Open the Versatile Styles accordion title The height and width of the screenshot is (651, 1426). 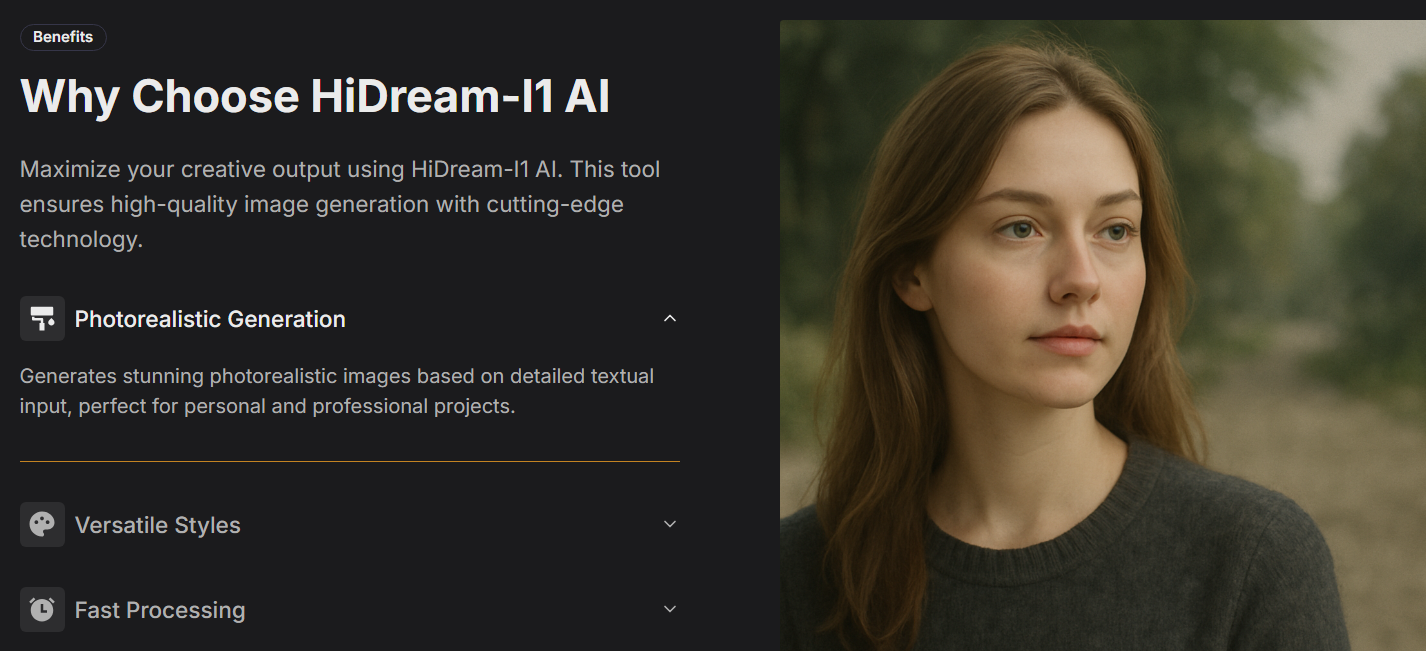pos(158,525)
